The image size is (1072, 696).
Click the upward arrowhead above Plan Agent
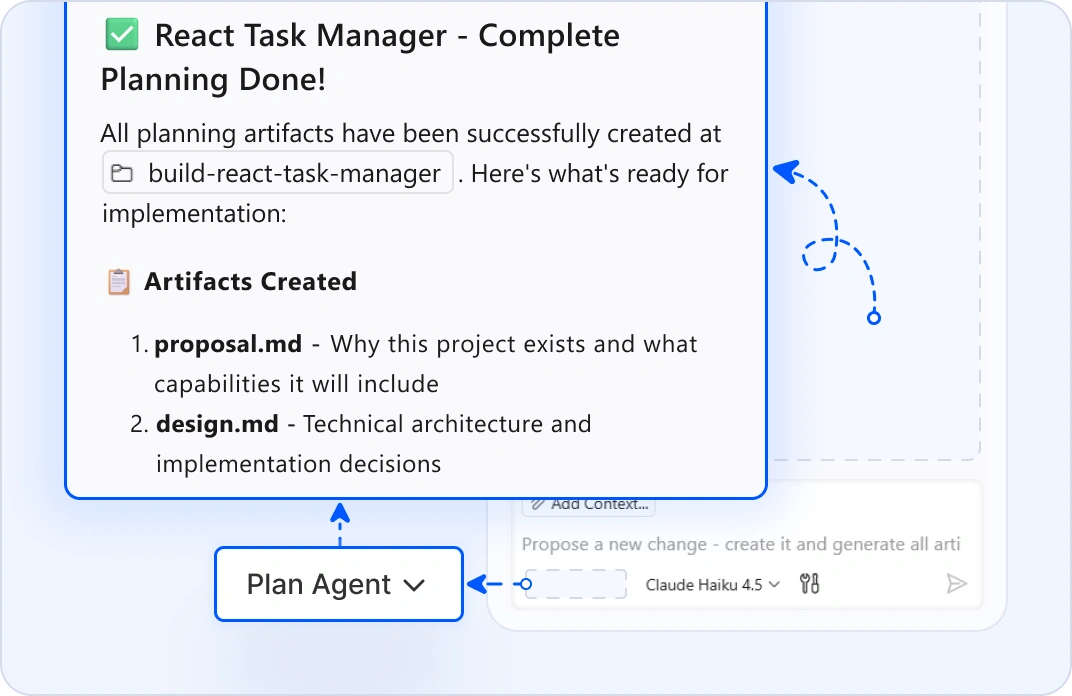[340, 512]
